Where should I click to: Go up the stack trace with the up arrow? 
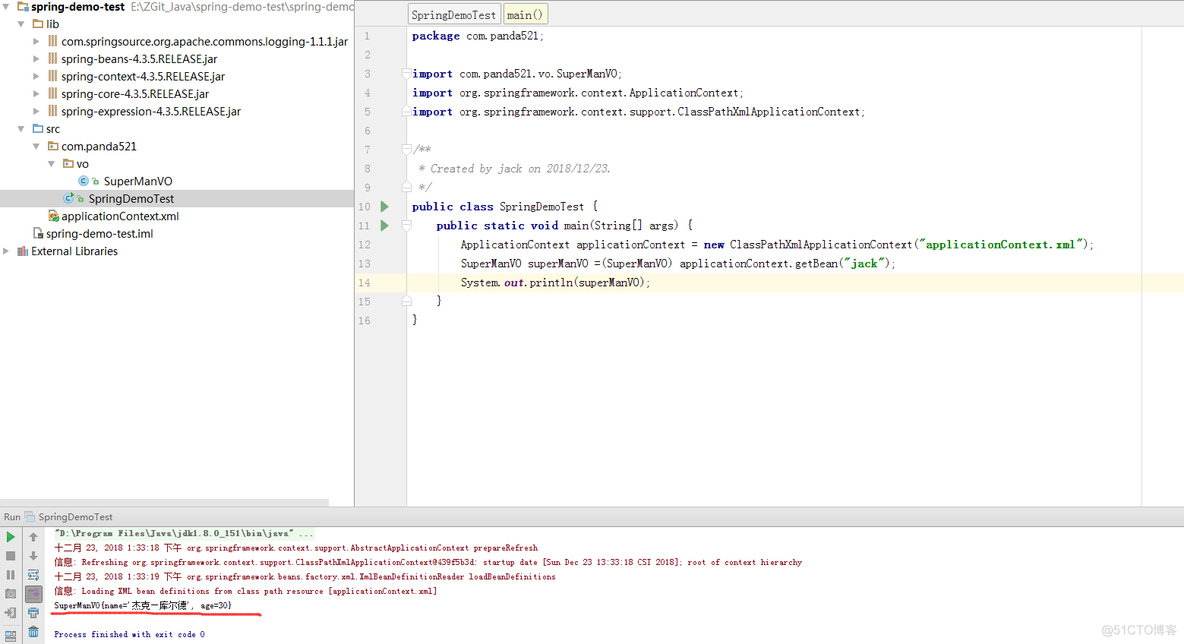pyautogui.click(x=33, y=537)
